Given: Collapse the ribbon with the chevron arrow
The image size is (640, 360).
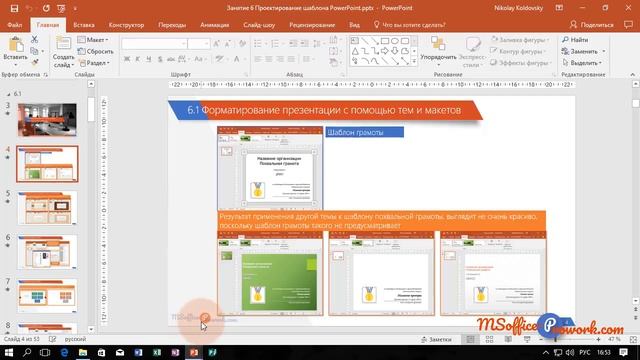Looking at the screenshot, I should point(632,75).
